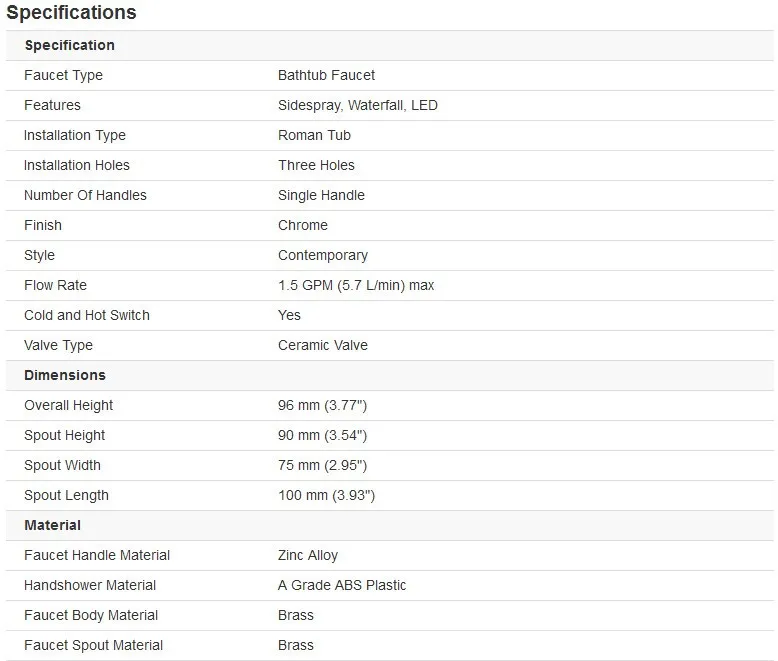The width and height of the screenshot is (778, 661).
Task: Click the Handshower Material label
Action: (x=90, y=586)
